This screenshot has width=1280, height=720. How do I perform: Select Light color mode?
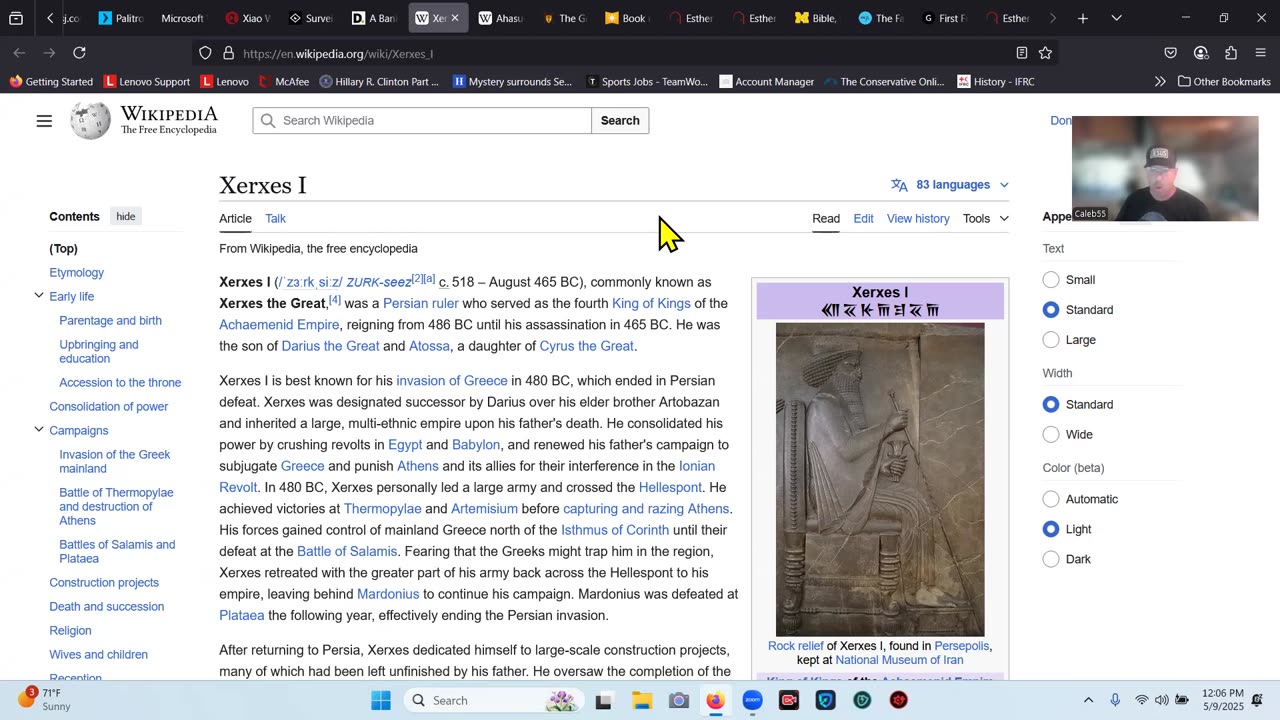pos(1051,529)
